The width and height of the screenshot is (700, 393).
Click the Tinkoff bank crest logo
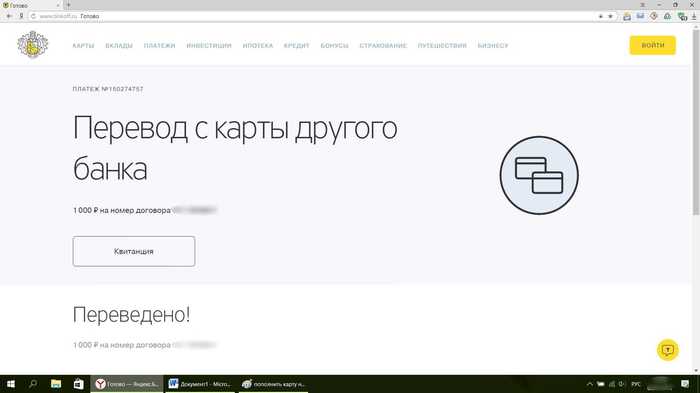coord(33,44)
